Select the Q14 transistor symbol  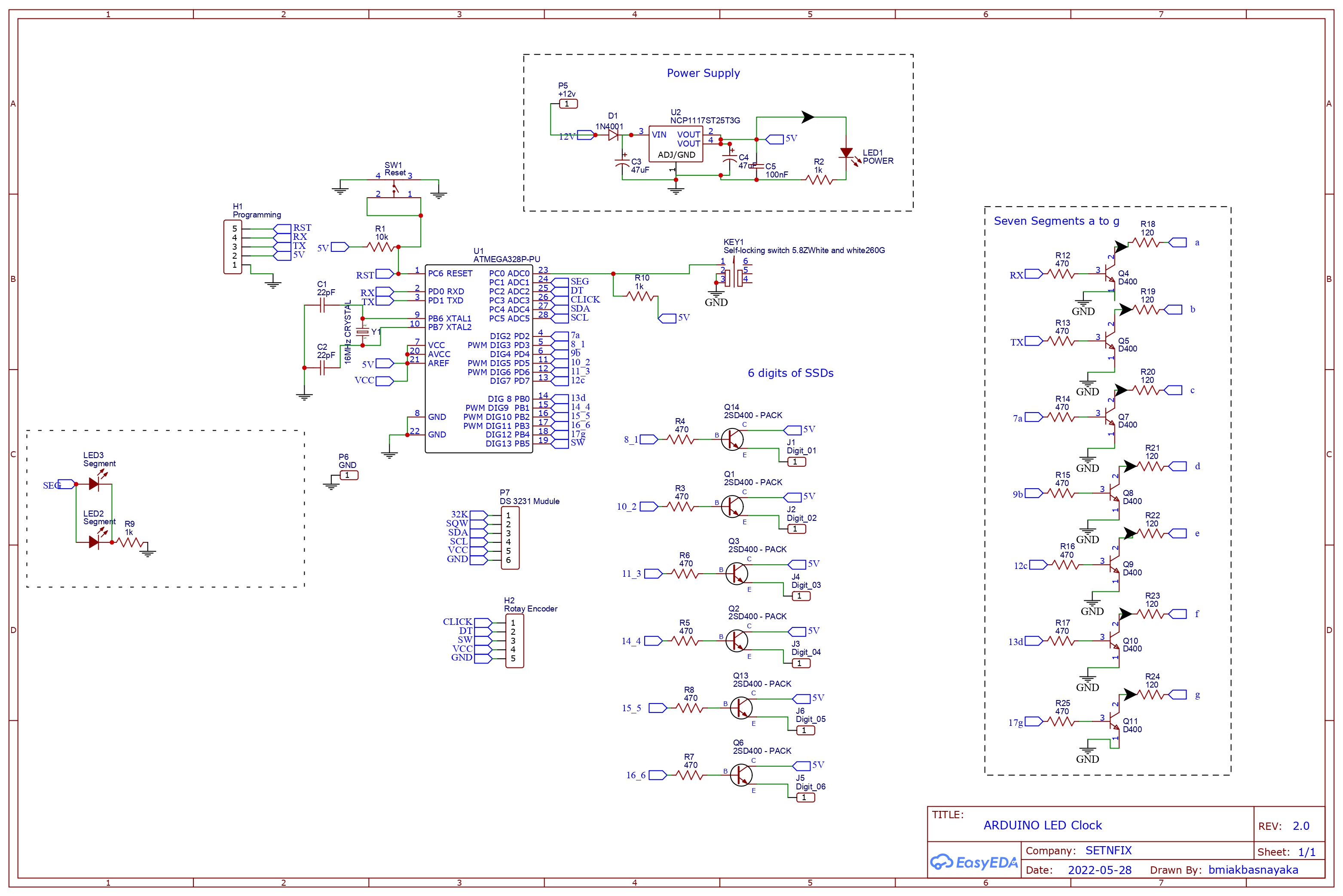732,440
